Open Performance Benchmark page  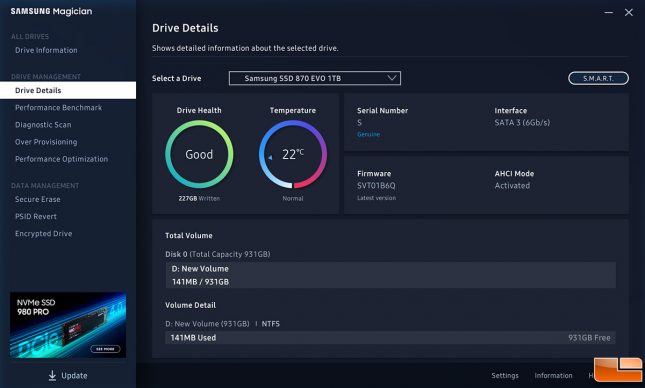click(58, 107)
